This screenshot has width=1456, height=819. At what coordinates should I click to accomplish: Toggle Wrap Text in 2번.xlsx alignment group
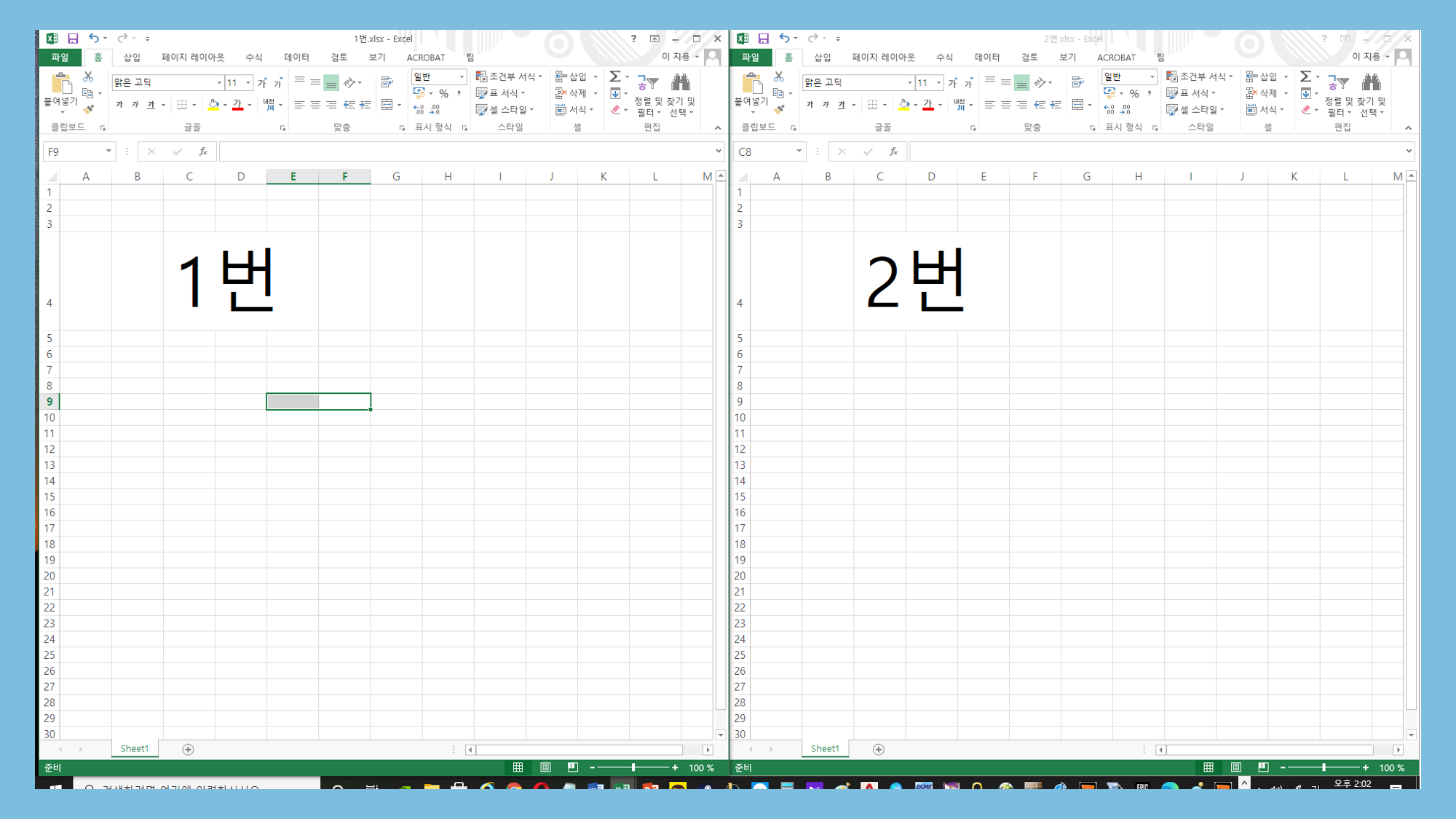point(1077,82)
